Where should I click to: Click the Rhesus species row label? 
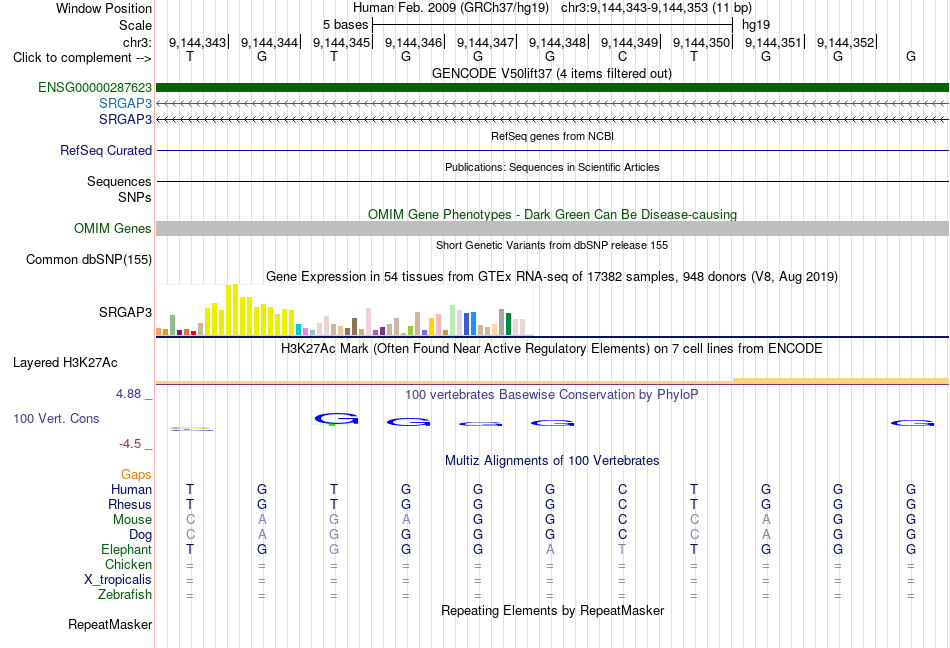(x=130, y=504)
